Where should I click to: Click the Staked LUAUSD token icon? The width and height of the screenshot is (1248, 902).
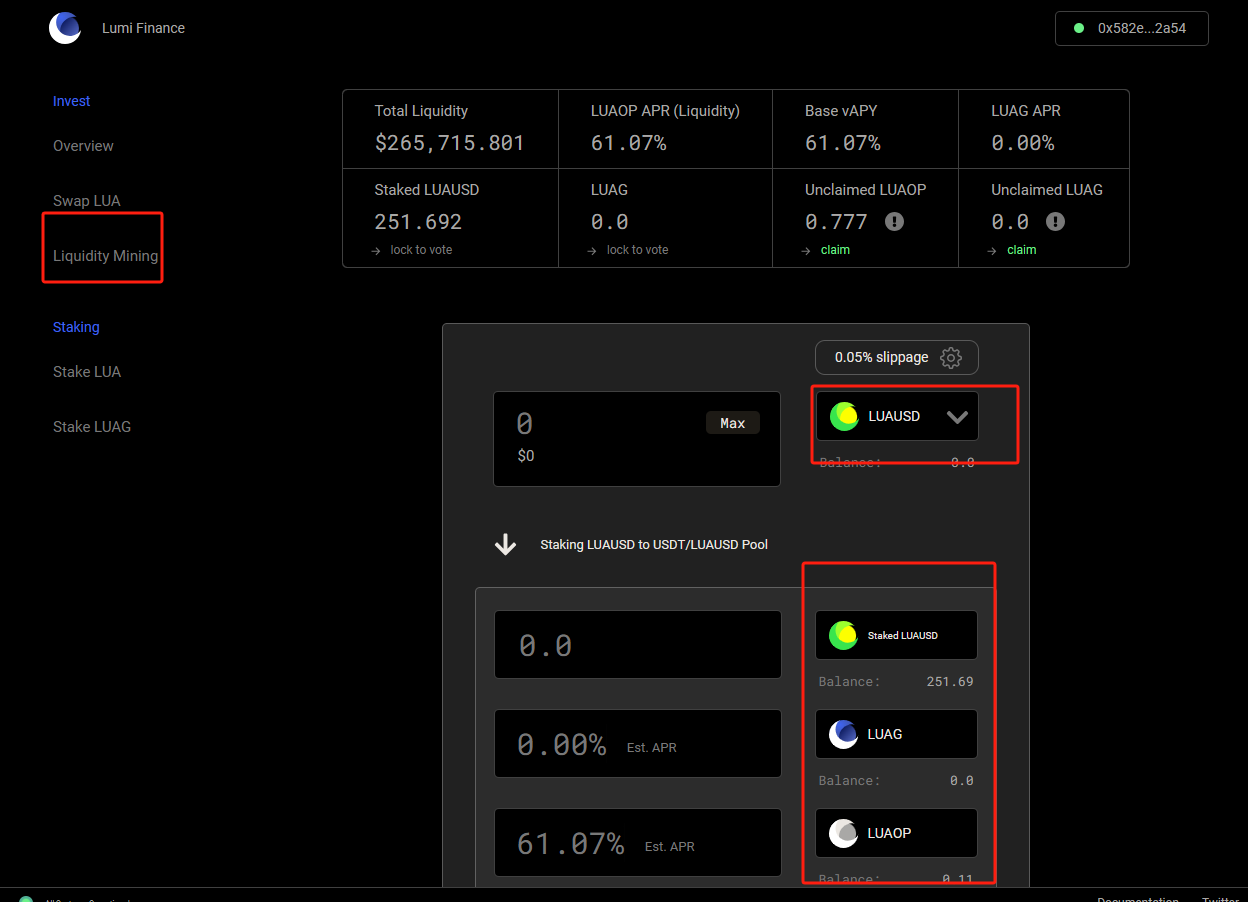click(x=843, y=635)
